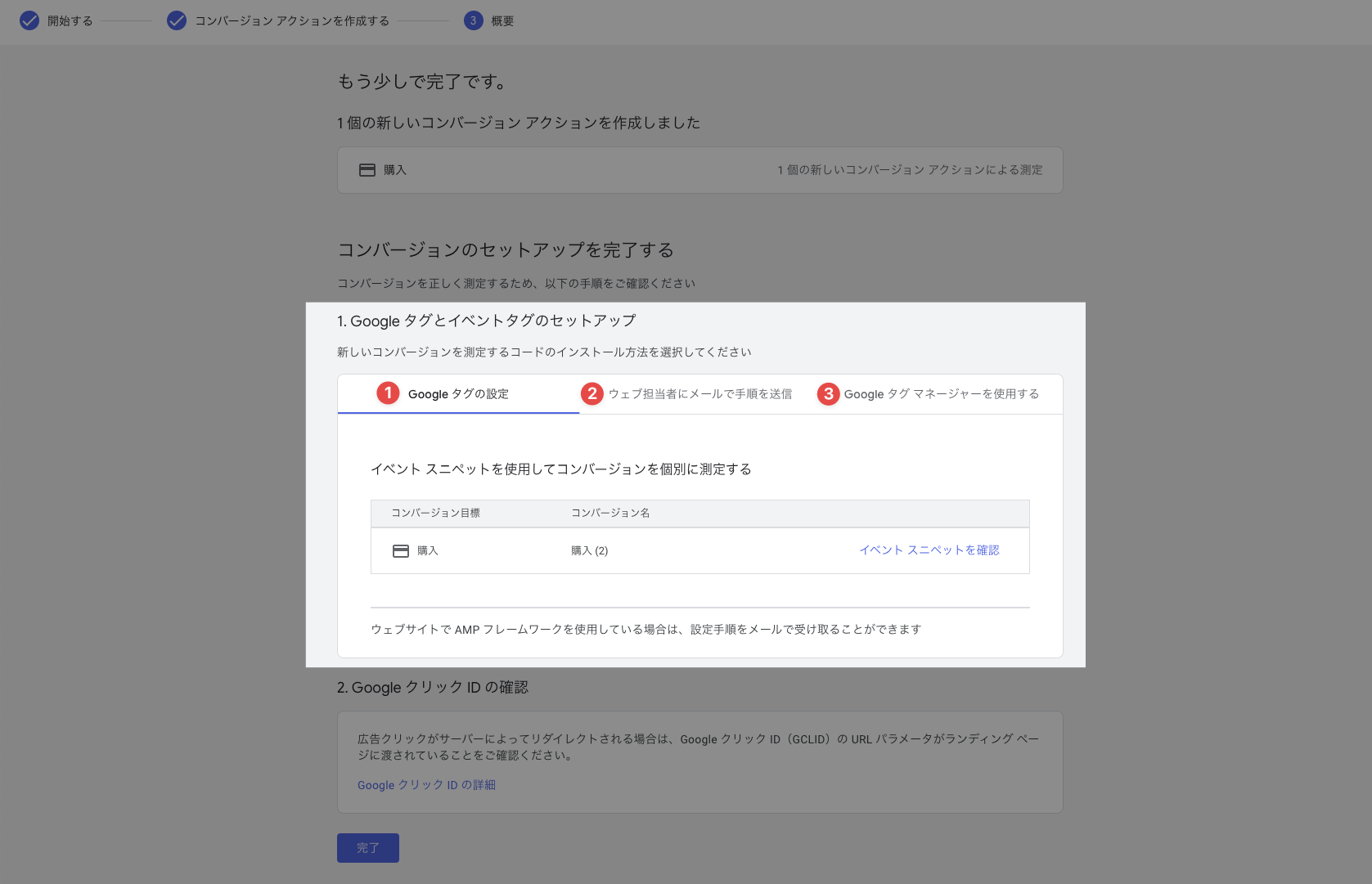The width and height of the screenshot is (1372, 884).
Task: Switch to ウェブ担当者にメールで手順を送信 tab
Action: point(699,394)
